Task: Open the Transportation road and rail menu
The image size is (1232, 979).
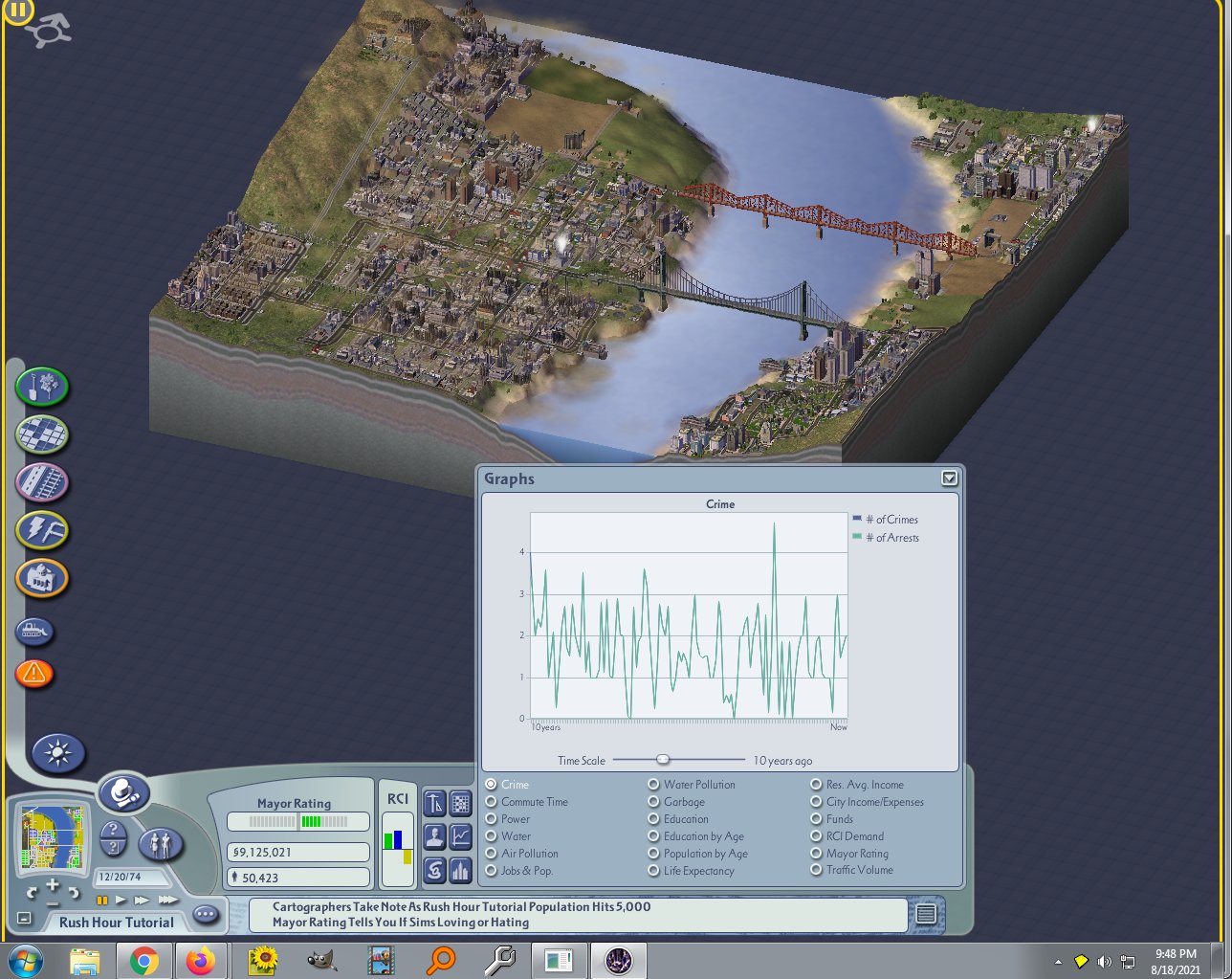Action: coord(42,482)
